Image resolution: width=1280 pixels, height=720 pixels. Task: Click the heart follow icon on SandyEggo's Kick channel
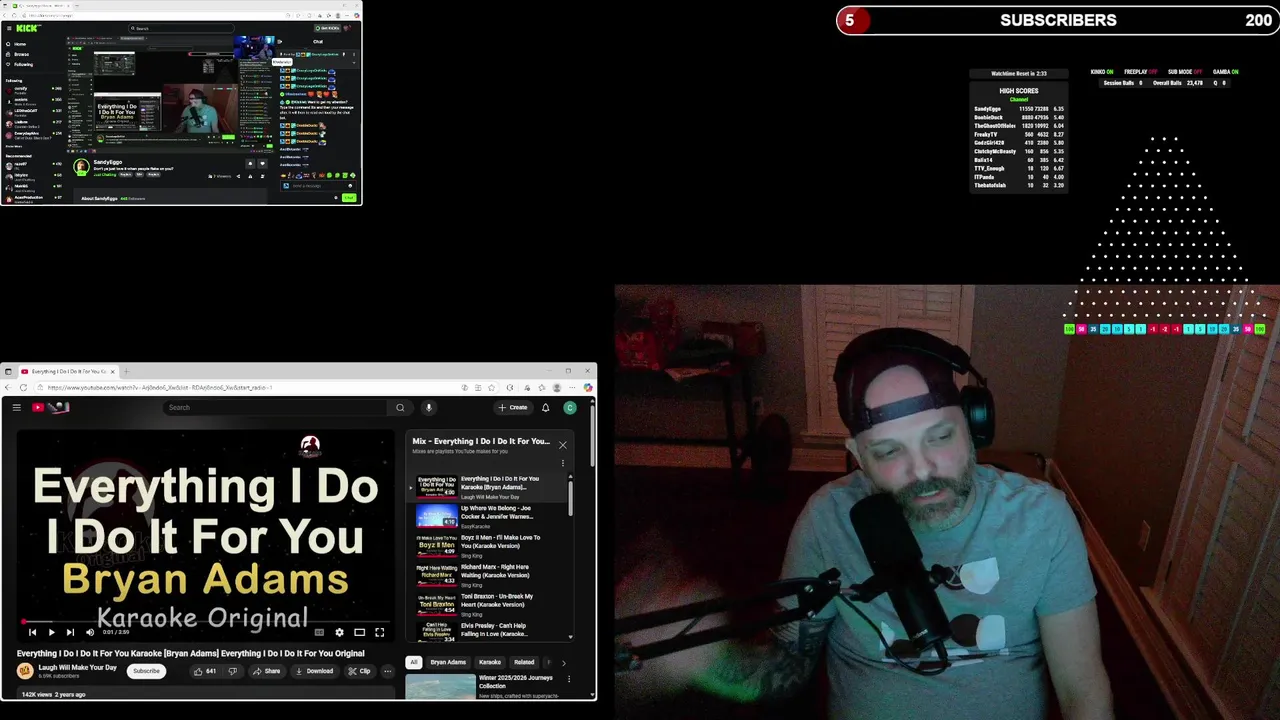(x=262, y=163)
